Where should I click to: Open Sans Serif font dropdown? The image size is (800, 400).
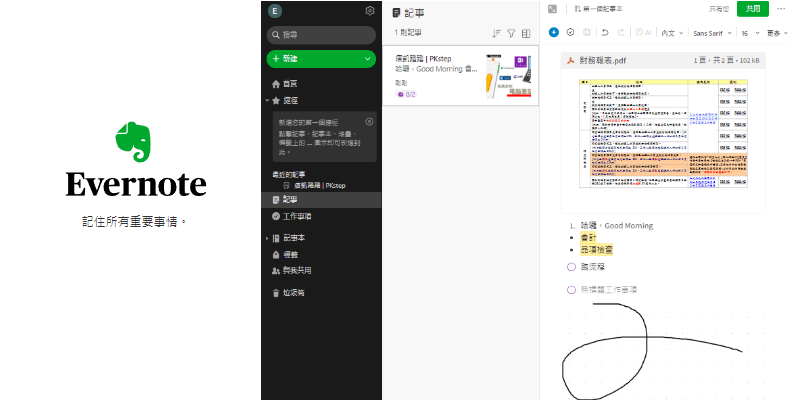[x=712, y=33]
